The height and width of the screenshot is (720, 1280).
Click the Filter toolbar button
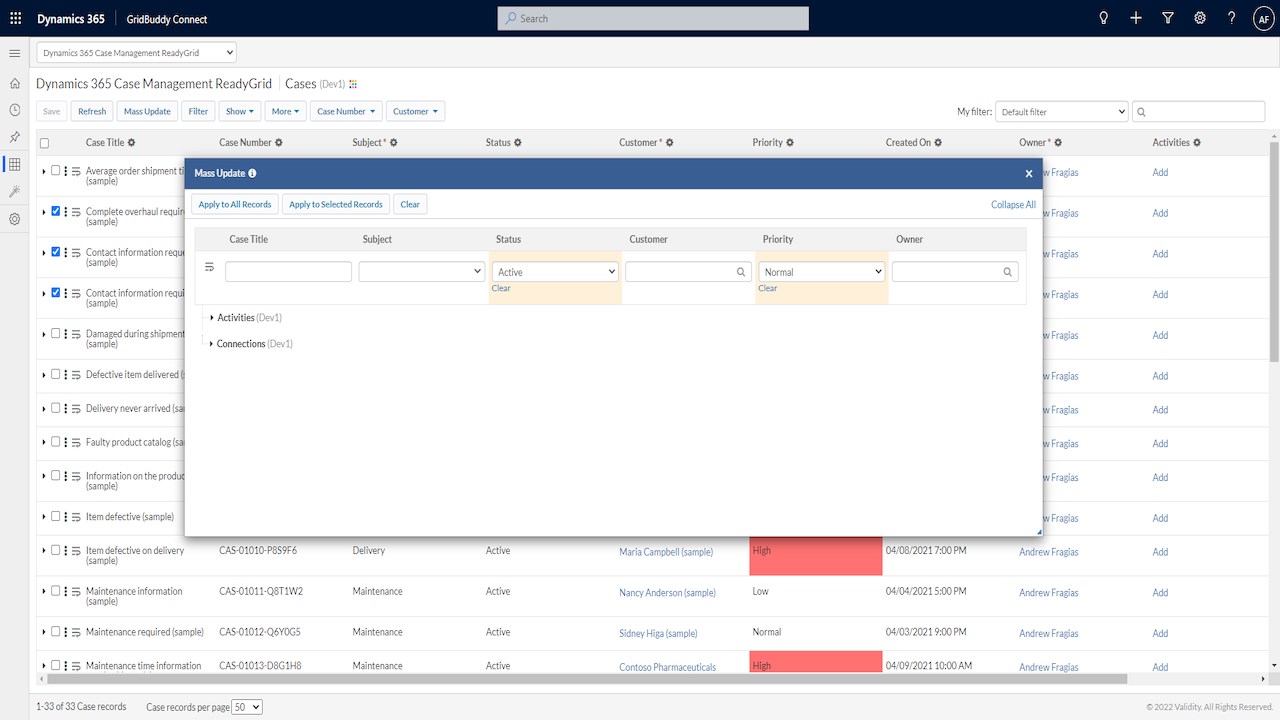click(198, 112)
